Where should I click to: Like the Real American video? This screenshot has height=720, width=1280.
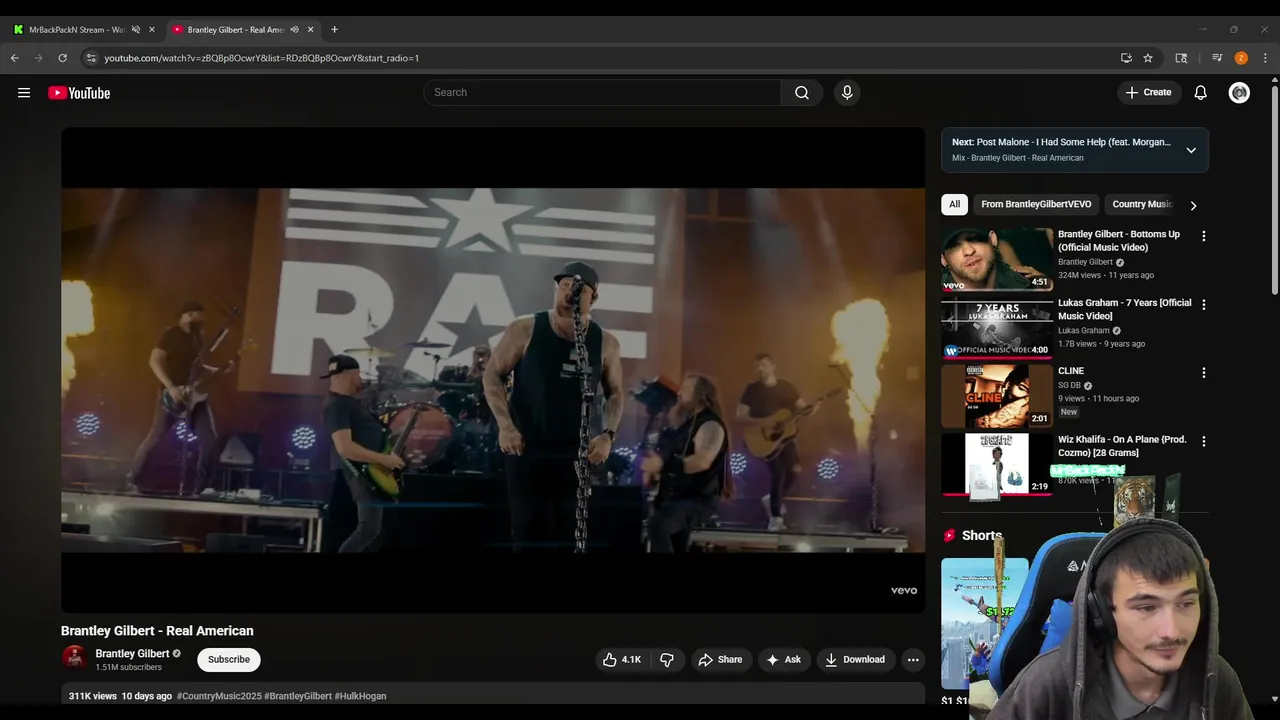point(621,659)
